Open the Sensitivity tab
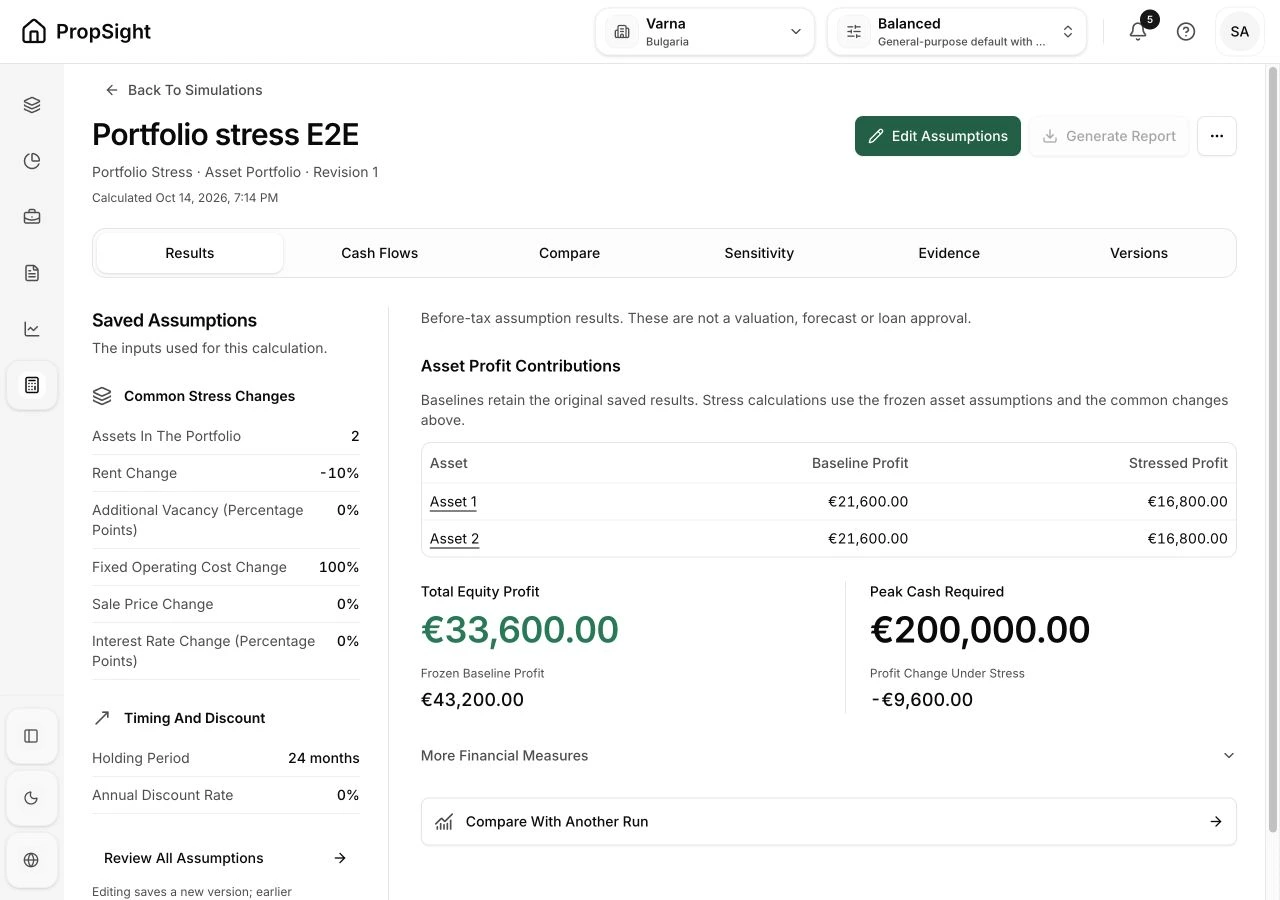The width and height of the screenshot is (1280, 900). tap(759, 253)
